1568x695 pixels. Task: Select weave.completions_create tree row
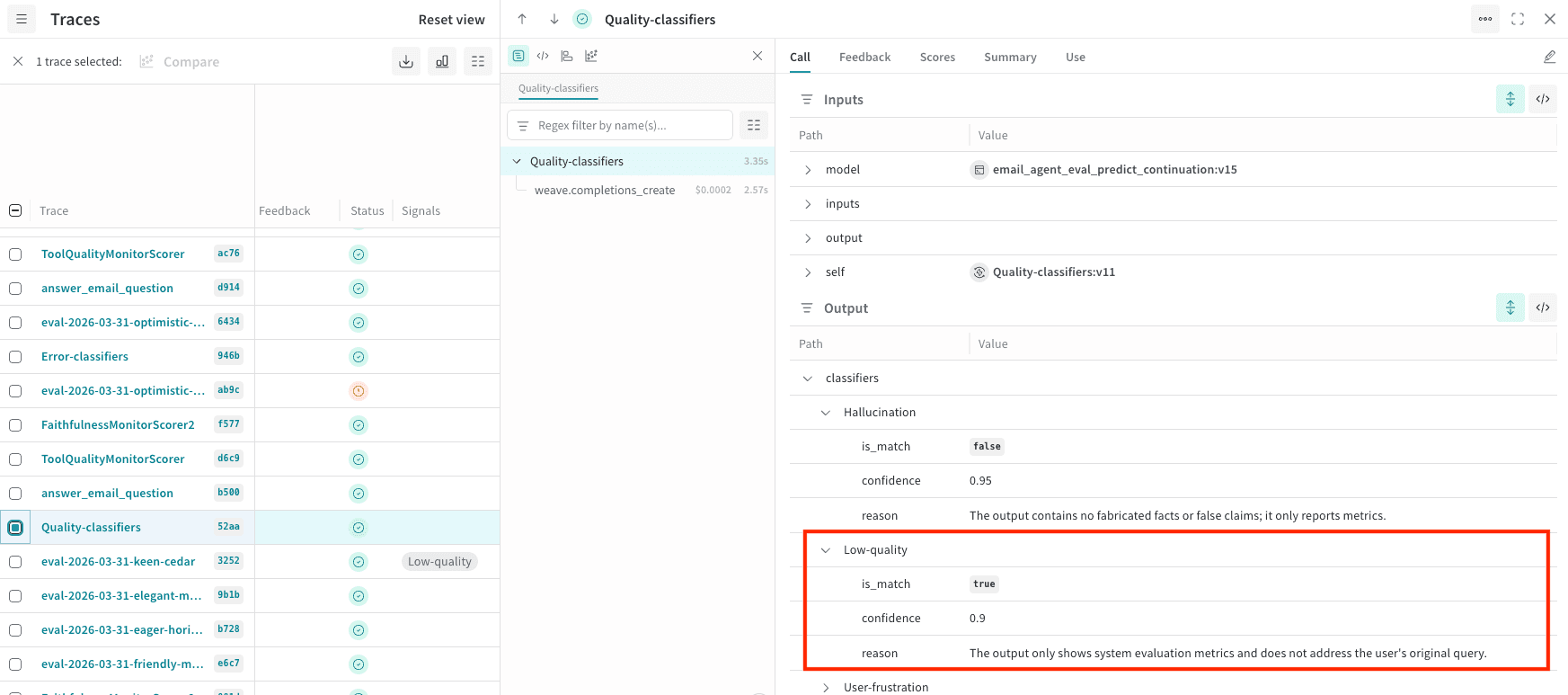click(638, 190)
